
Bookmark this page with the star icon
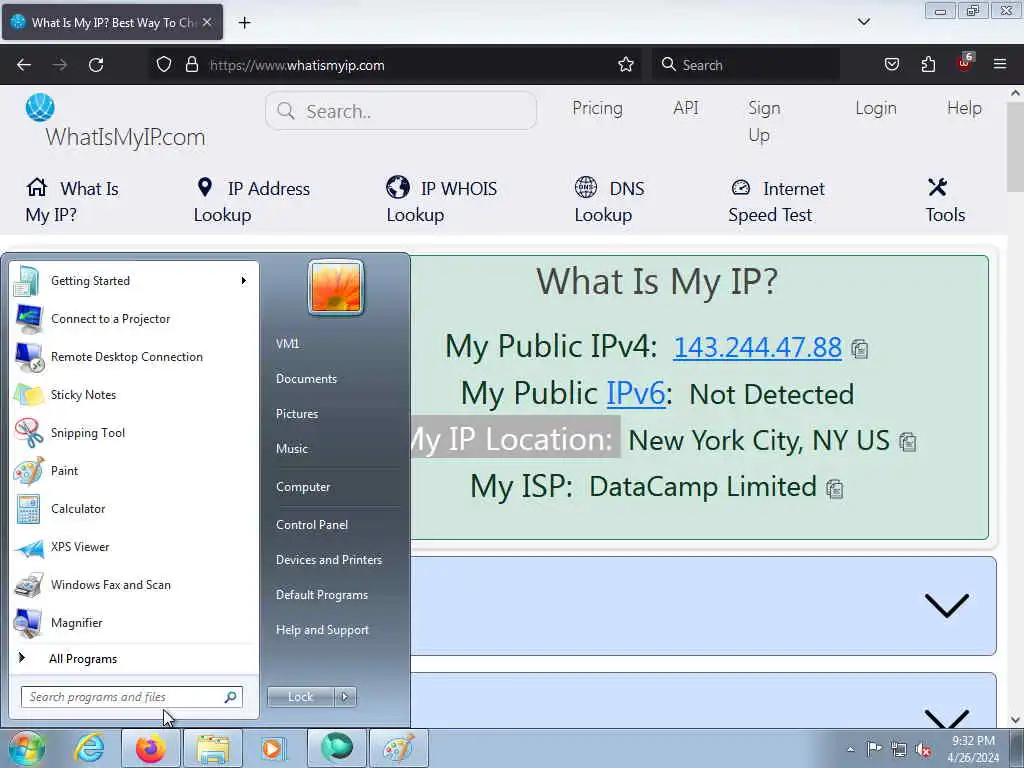626,64
